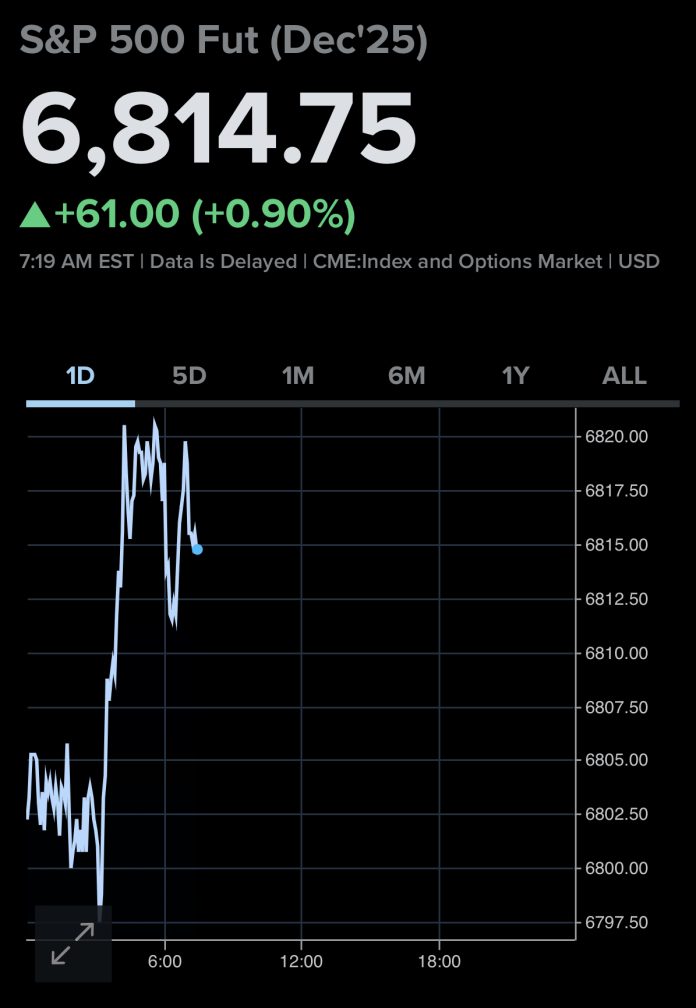
Task: Click the +61.00 (+0.90%) change text
Action: [x=205, y=214]
